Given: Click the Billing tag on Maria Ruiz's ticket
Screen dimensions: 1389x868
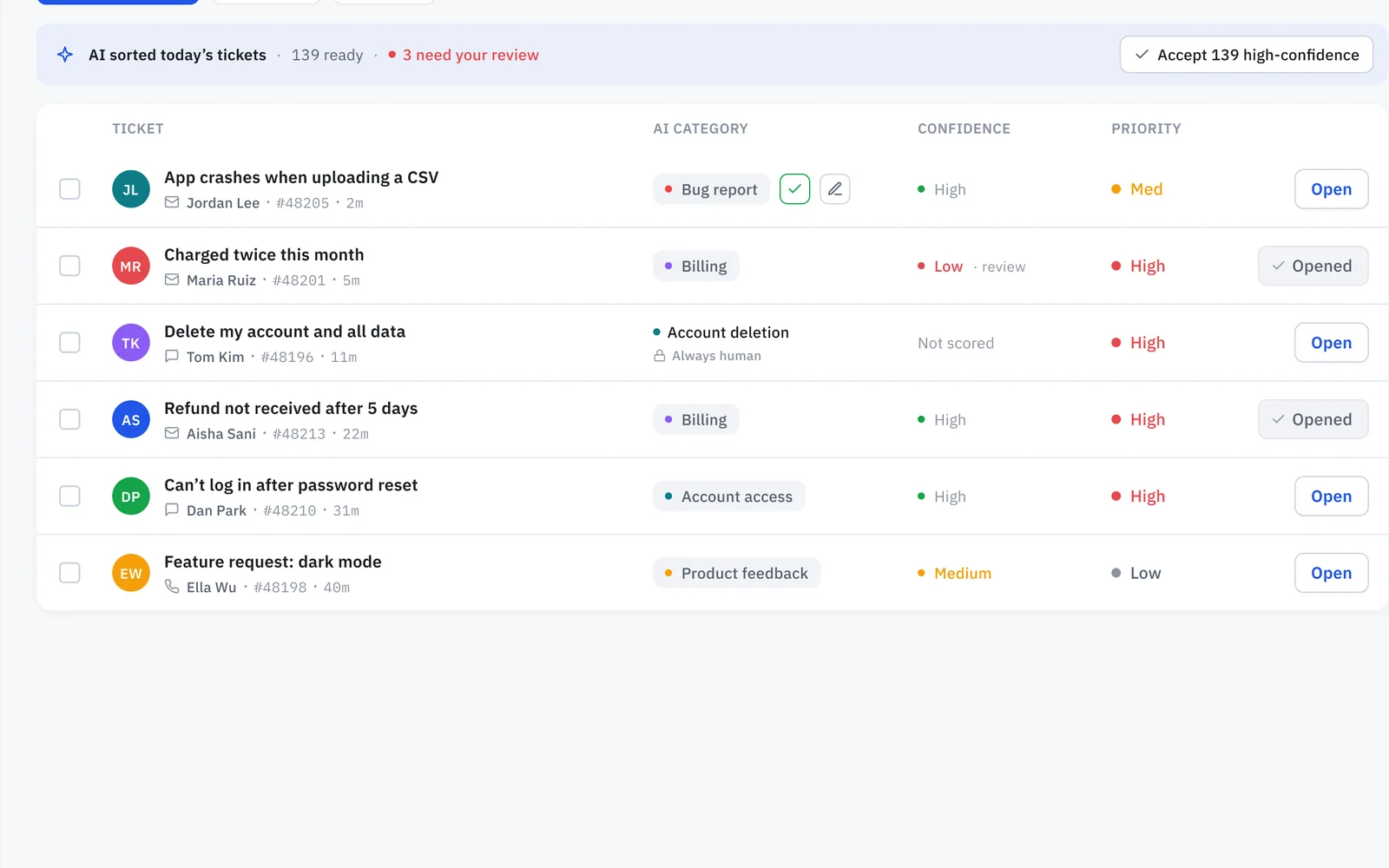Looking at the screenshot, I should coord(696,266).
